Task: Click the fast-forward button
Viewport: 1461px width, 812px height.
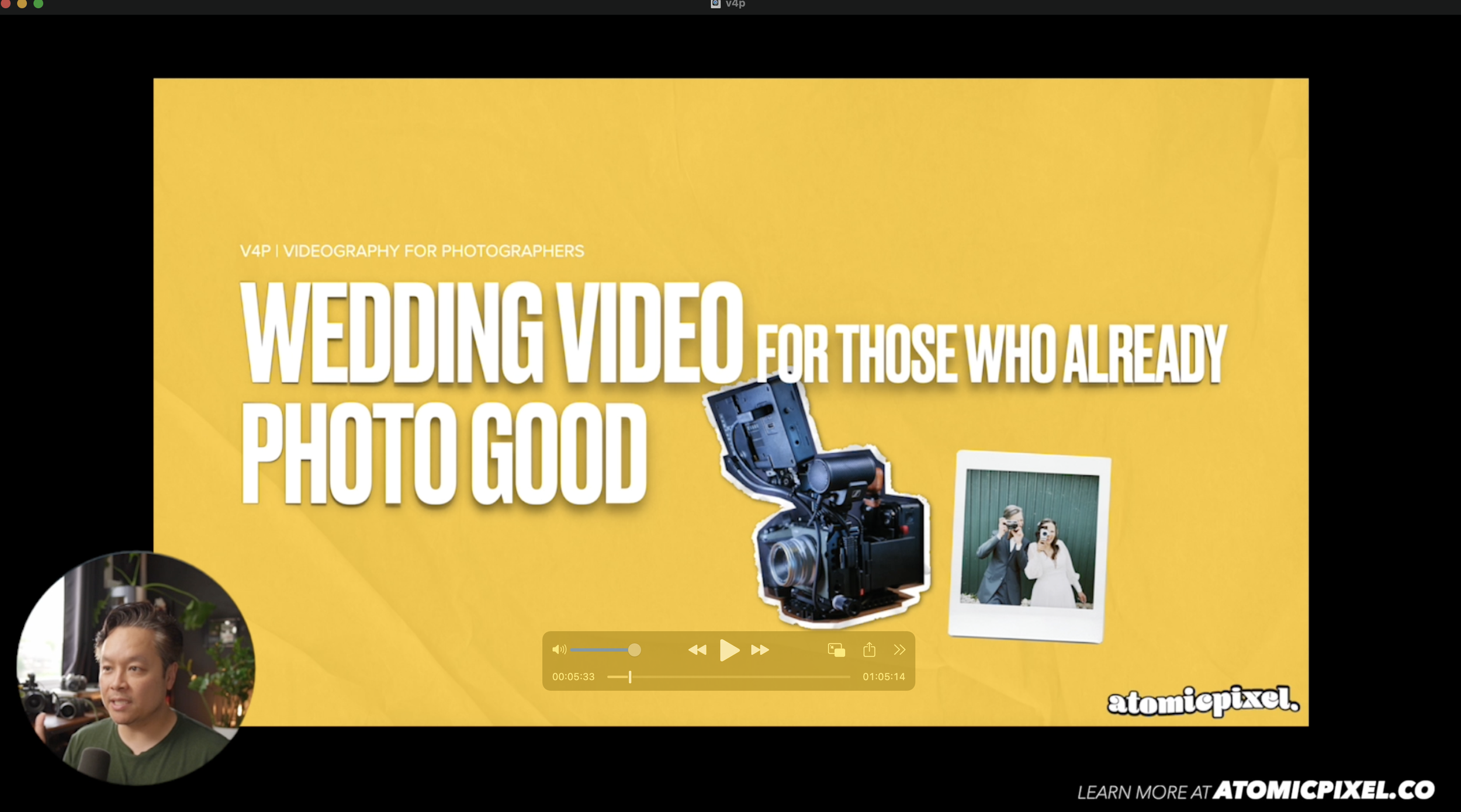Action: point(760,650)
